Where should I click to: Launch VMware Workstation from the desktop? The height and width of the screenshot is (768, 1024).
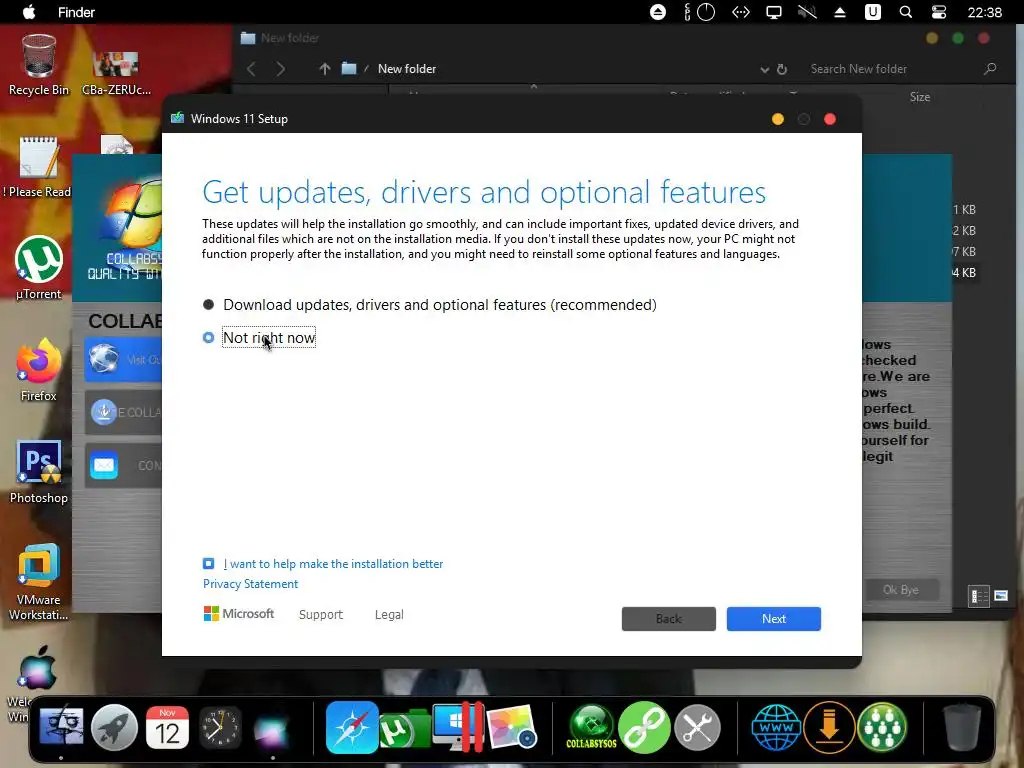(39, 581)
